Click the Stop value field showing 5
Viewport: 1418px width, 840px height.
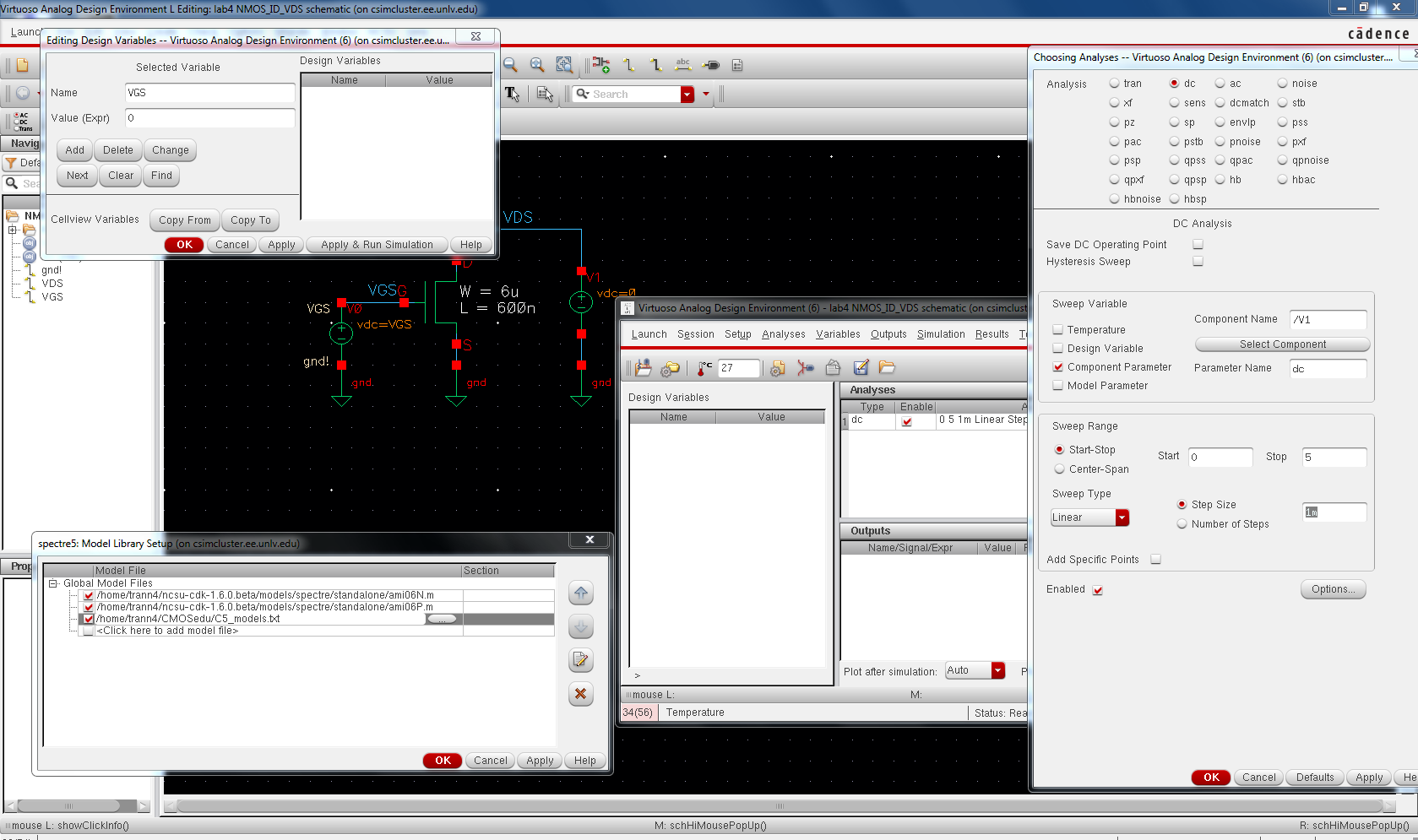click(1334, 458)
